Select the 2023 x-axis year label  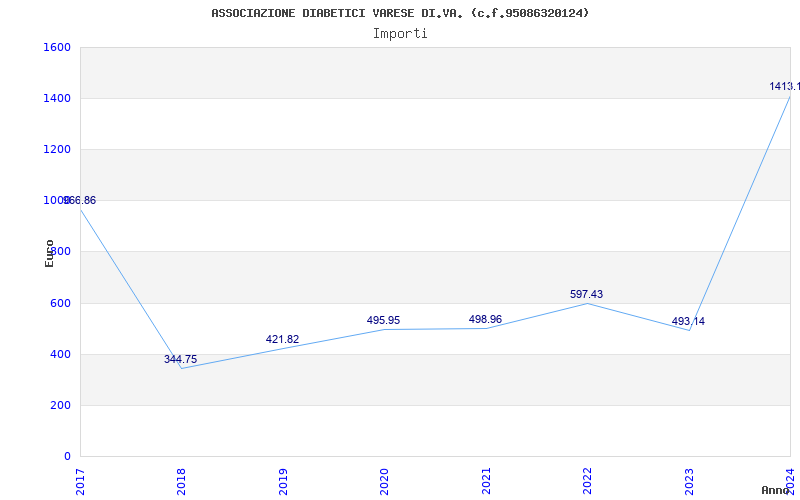click(689, 480)
